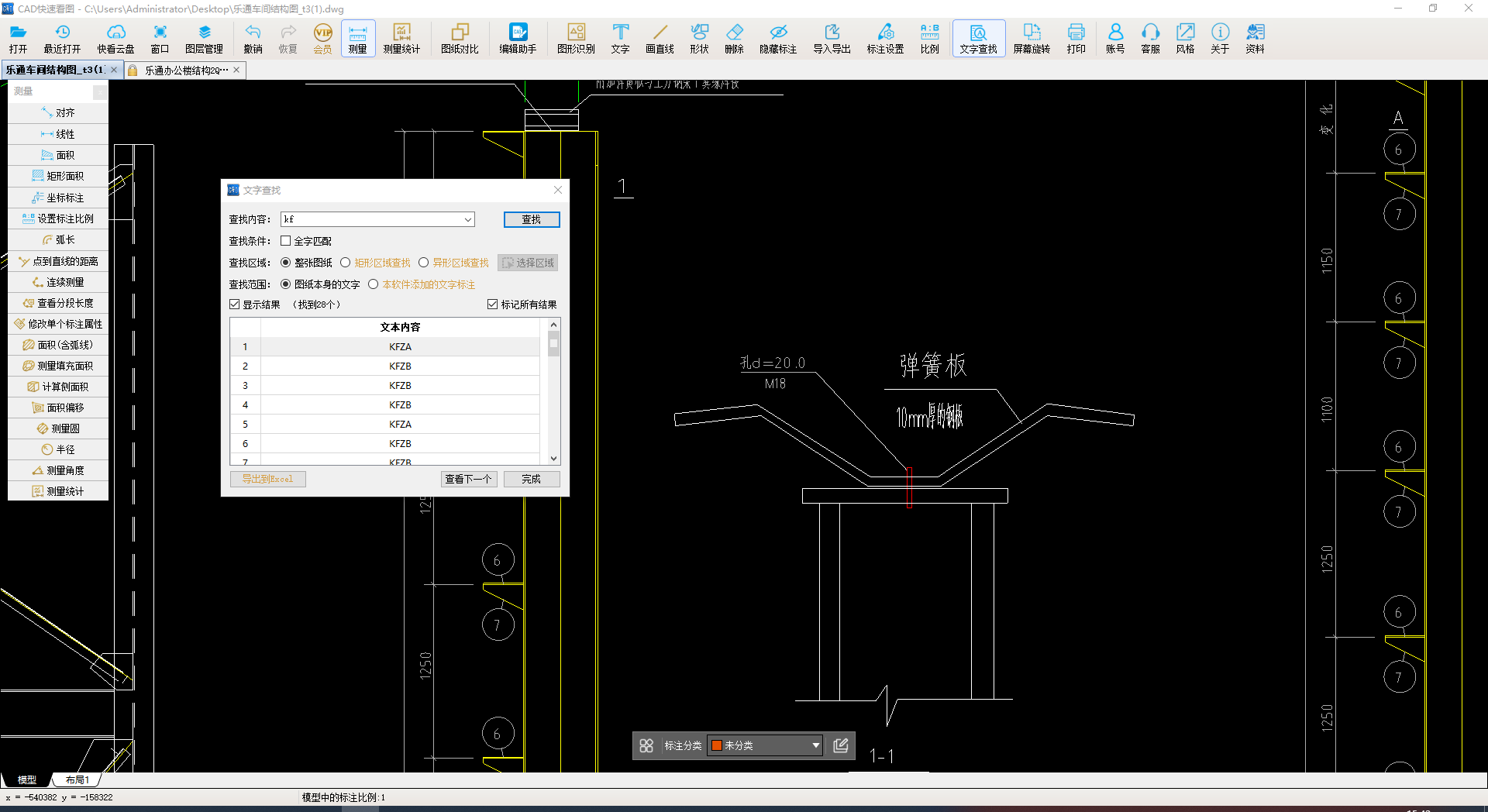Viewport: 1488px width, 812px height.
Task: Select 点到直线的距离 measure option
Action: pyautogui.click(x=58, y=261)
